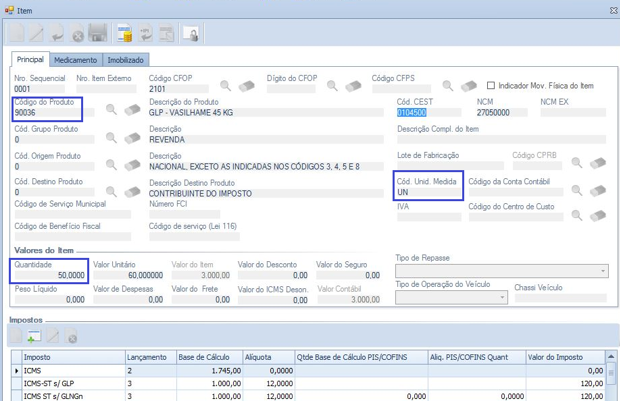This screenshot has width=620, height=402.
Task: Click the save diskette icon in toolbar
Action: [x=97, y=35]
